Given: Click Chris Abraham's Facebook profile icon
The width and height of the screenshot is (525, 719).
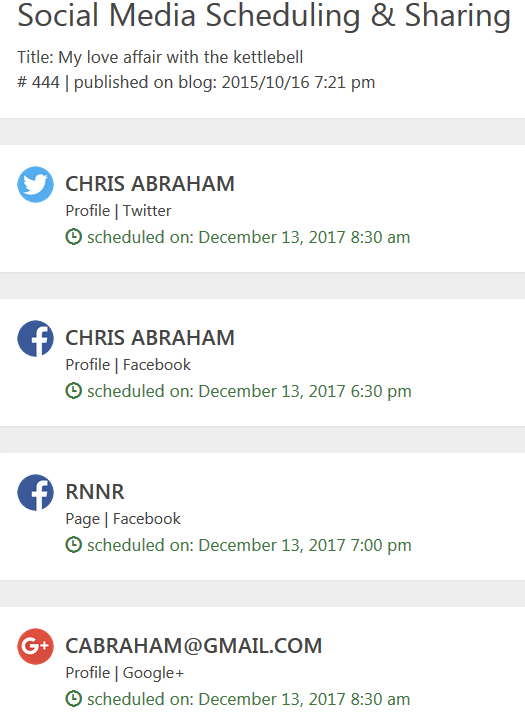Looking at the screenshot, I should point(35,338).
